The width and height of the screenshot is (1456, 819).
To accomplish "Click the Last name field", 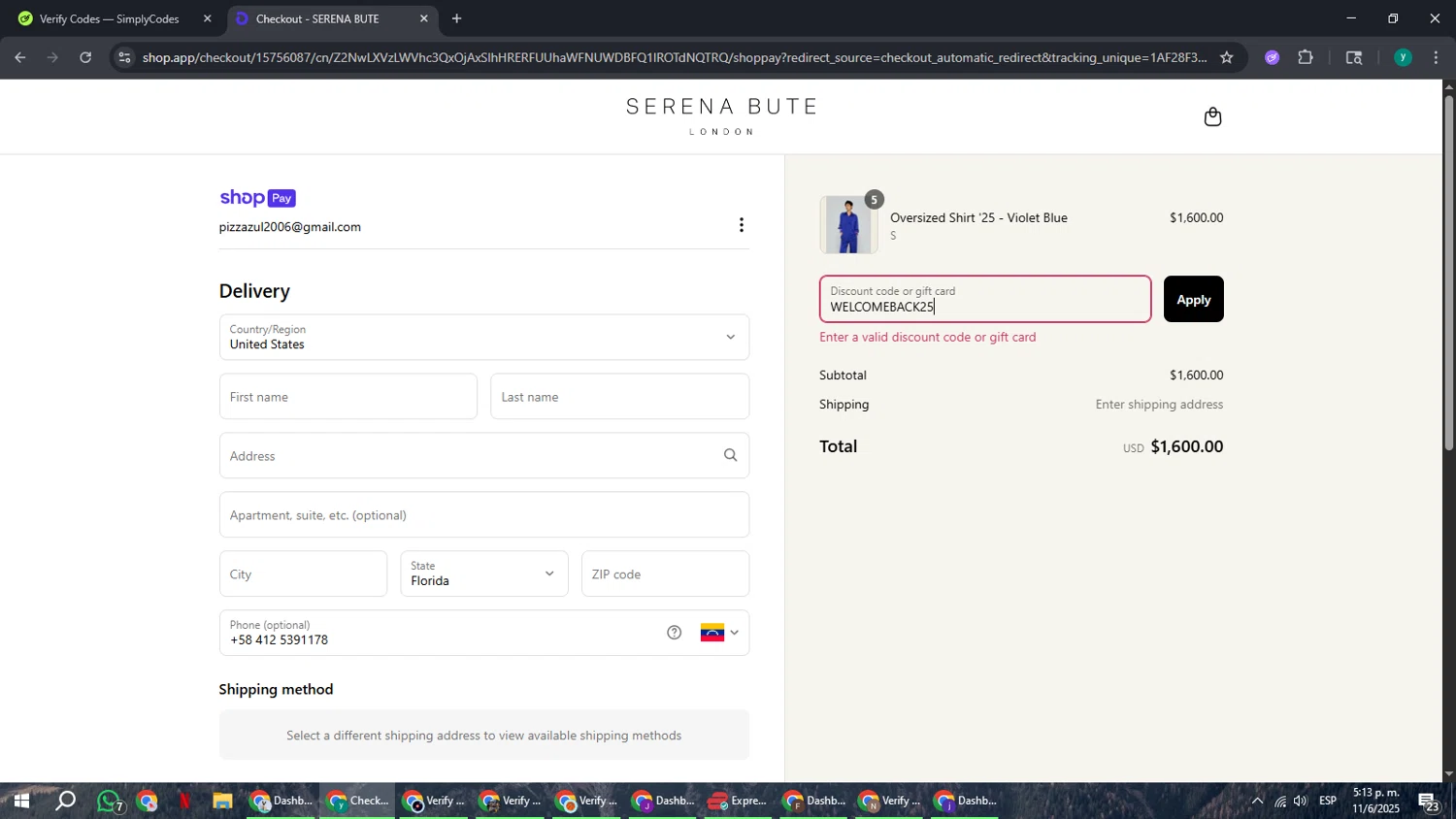I will pyautogui.click(x=619, y=397).
